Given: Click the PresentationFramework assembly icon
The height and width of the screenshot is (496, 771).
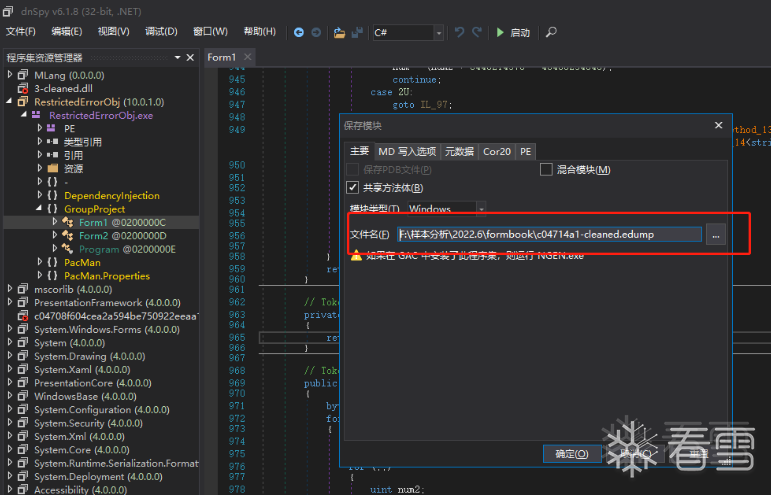Looking at the screenshot, I should point(23,302).
